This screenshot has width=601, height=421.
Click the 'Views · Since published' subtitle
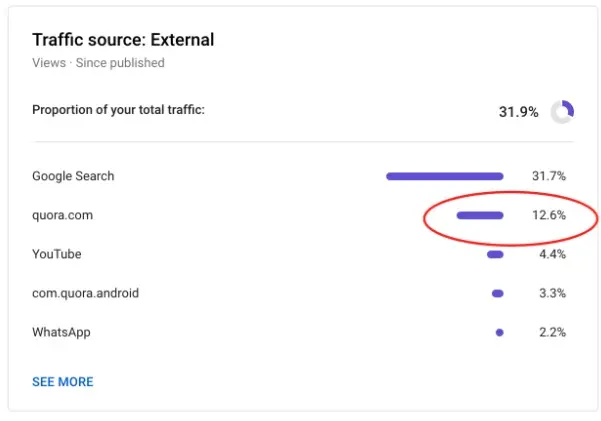98,63
